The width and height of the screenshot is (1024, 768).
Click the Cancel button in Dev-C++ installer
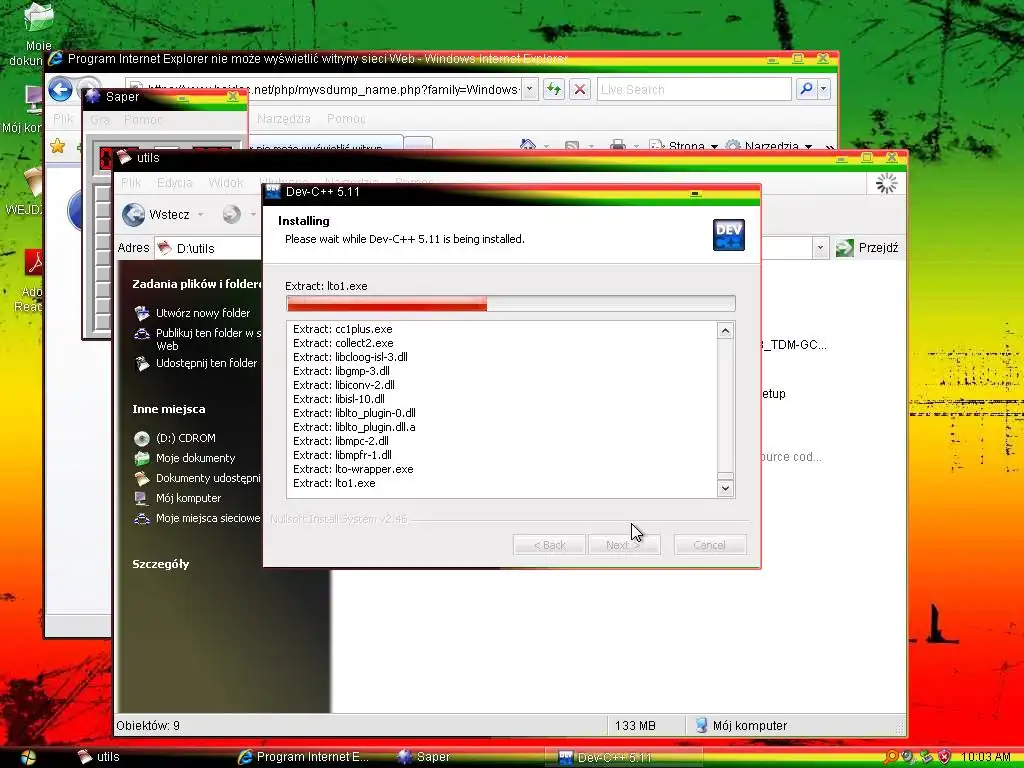[710, 545]
